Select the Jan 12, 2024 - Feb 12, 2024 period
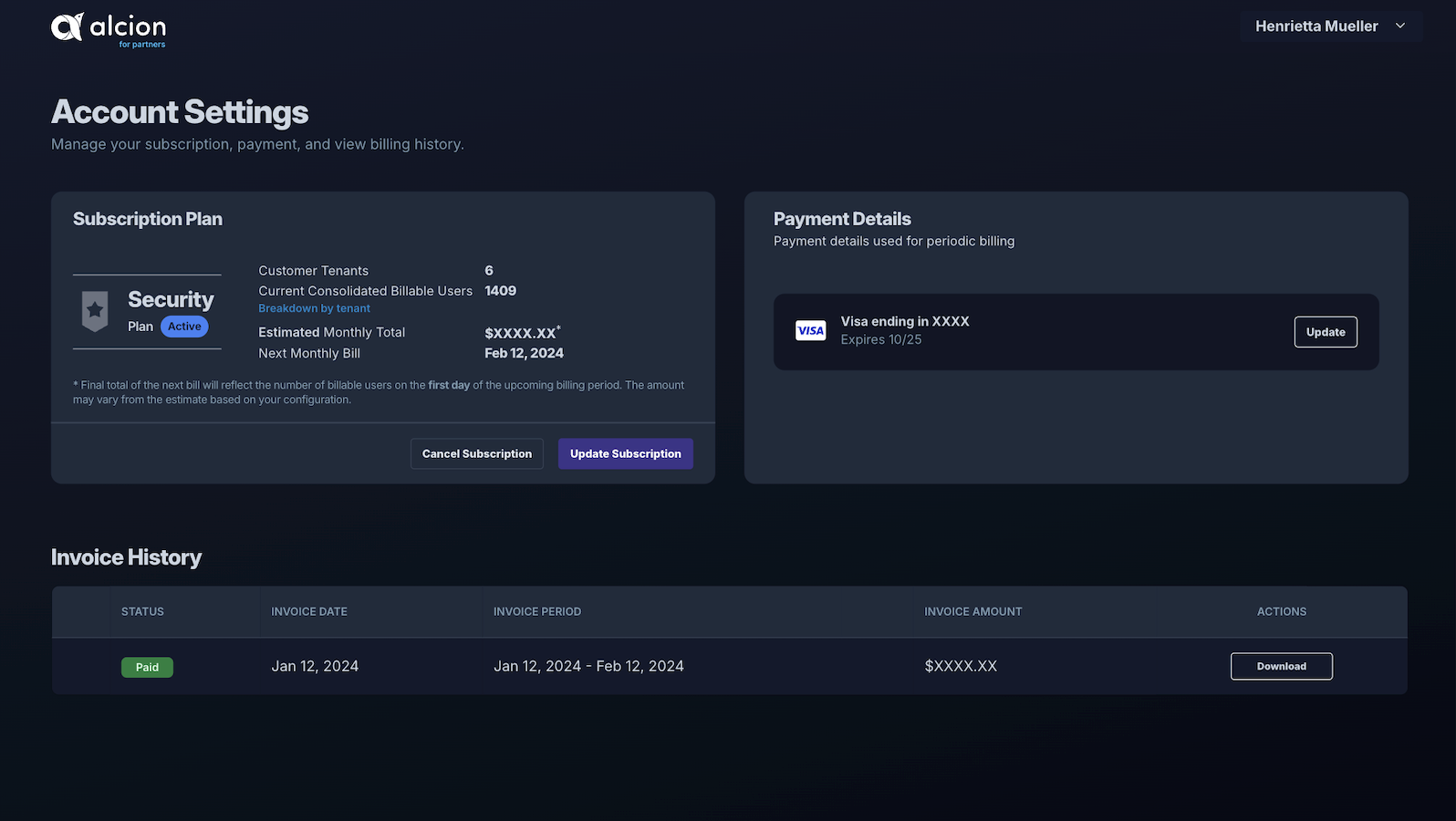Image resolution: width=1456 pixels, height=821 pixels. pyautogui.click(x=588, y=666)
